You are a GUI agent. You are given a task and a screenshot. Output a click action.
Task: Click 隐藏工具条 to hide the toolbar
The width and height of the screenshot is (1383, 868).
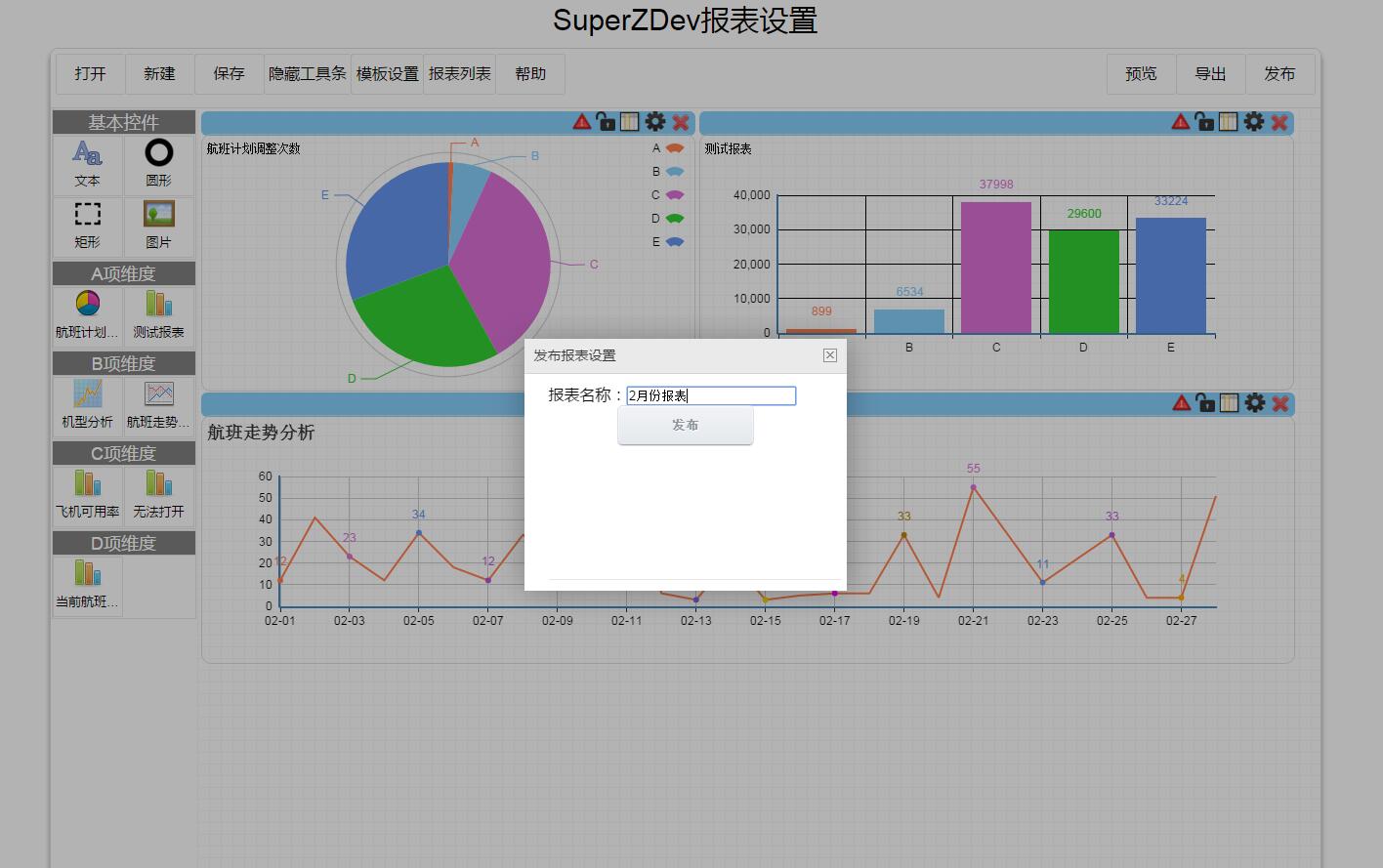[308, 74]
